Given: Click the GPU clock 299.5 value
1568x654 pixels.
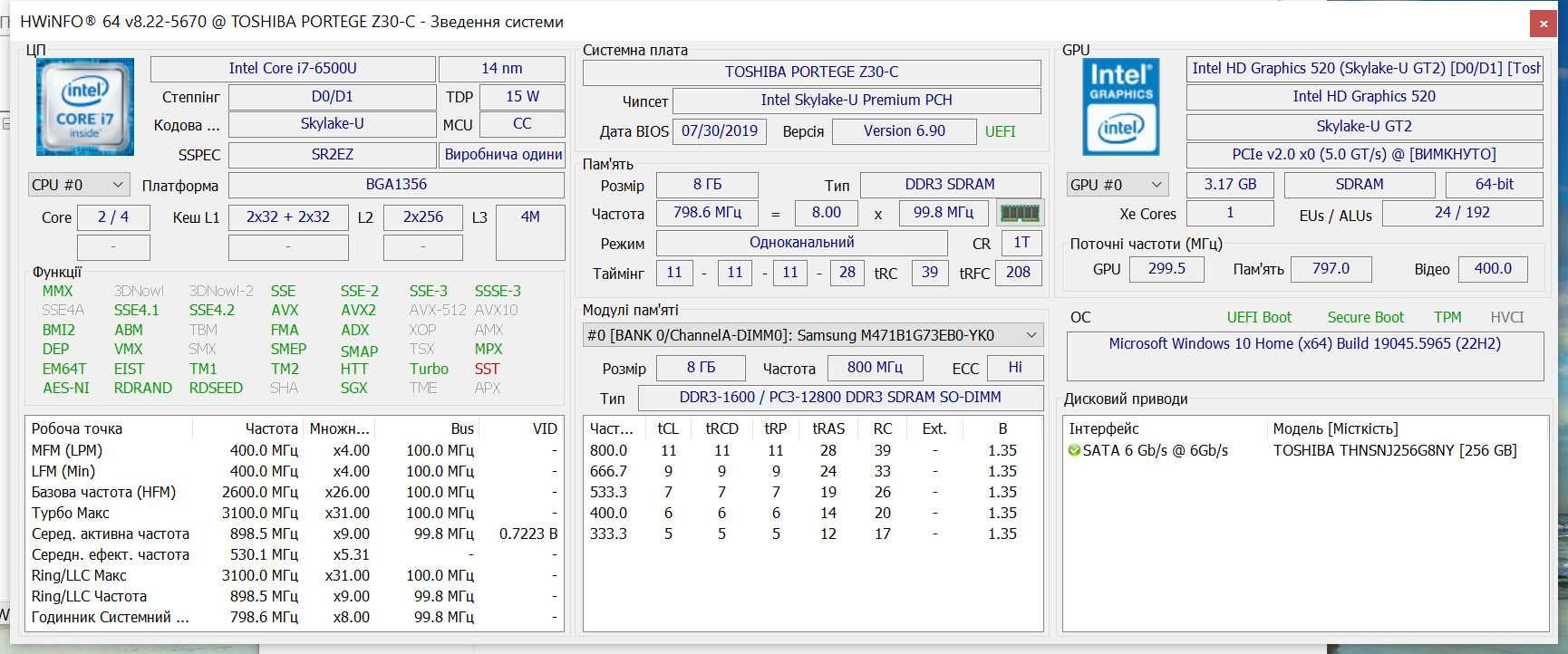Looking at the screenshot, I should (1166, 269).
